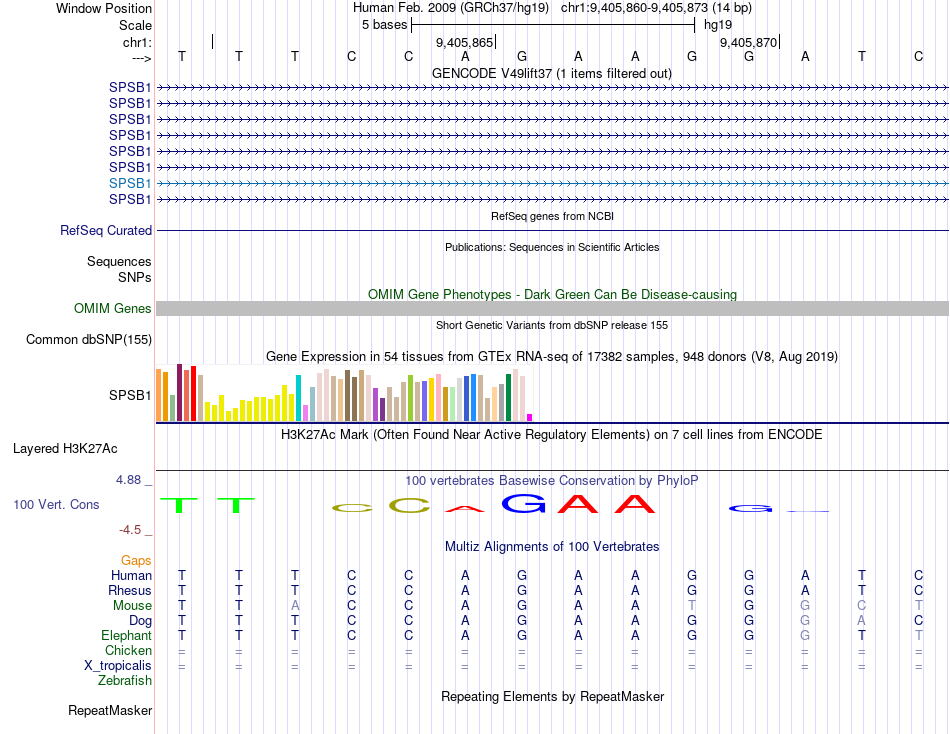Select the Elephant species row label
Screen dimensions: 950x734
pos(126,635)
